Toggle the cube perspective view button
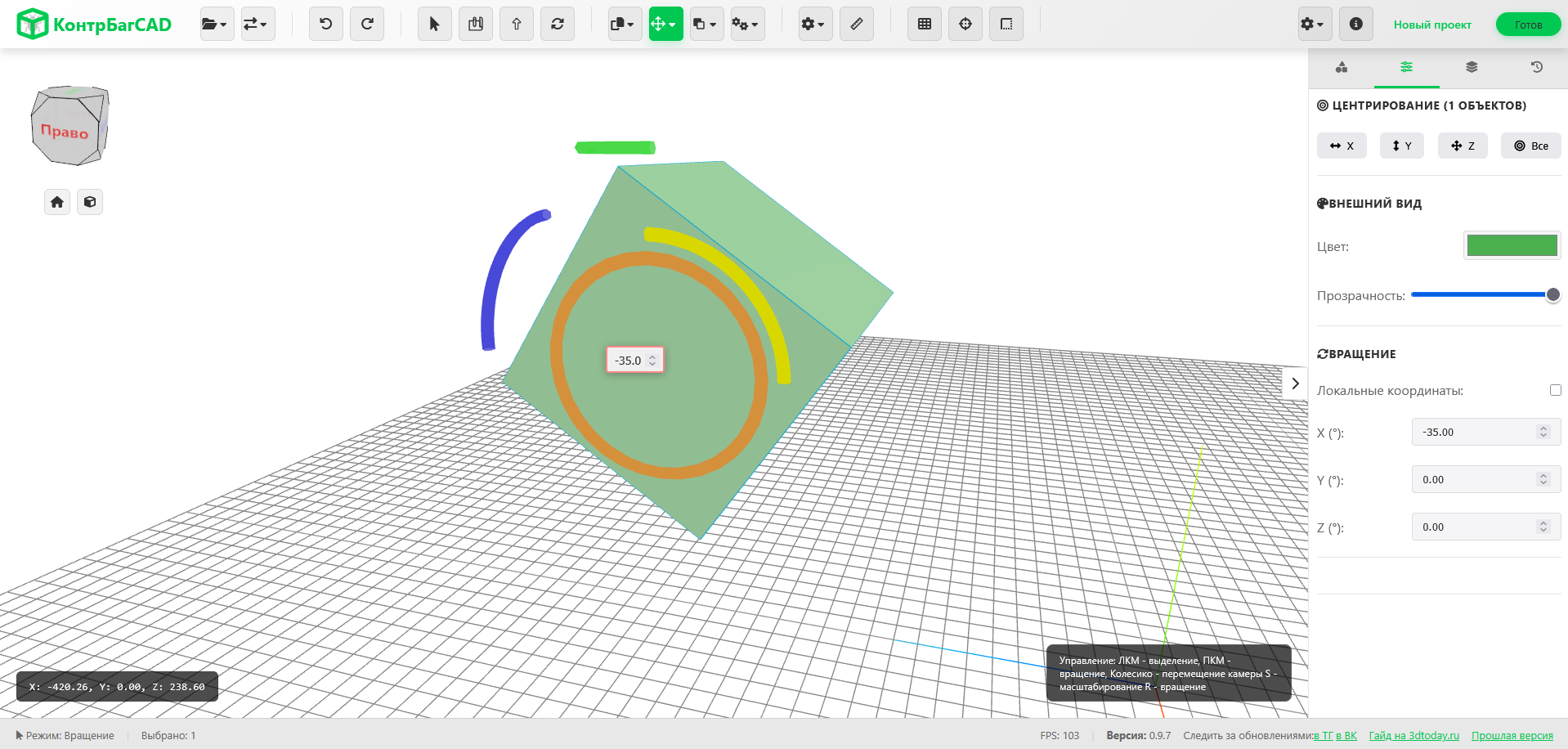The height and width of the screenshot is (749, 1568). (x=90, y=202)
